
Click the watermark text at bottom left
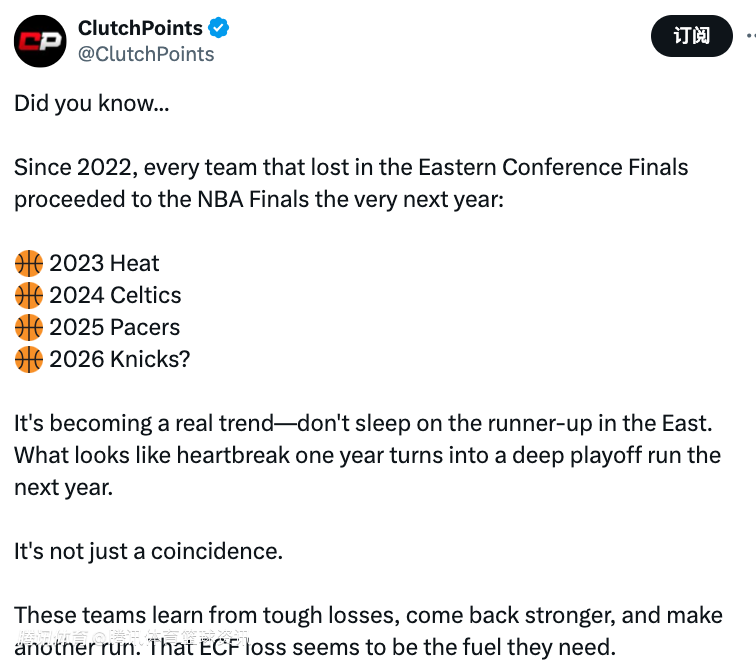click(x=133, y=637)
